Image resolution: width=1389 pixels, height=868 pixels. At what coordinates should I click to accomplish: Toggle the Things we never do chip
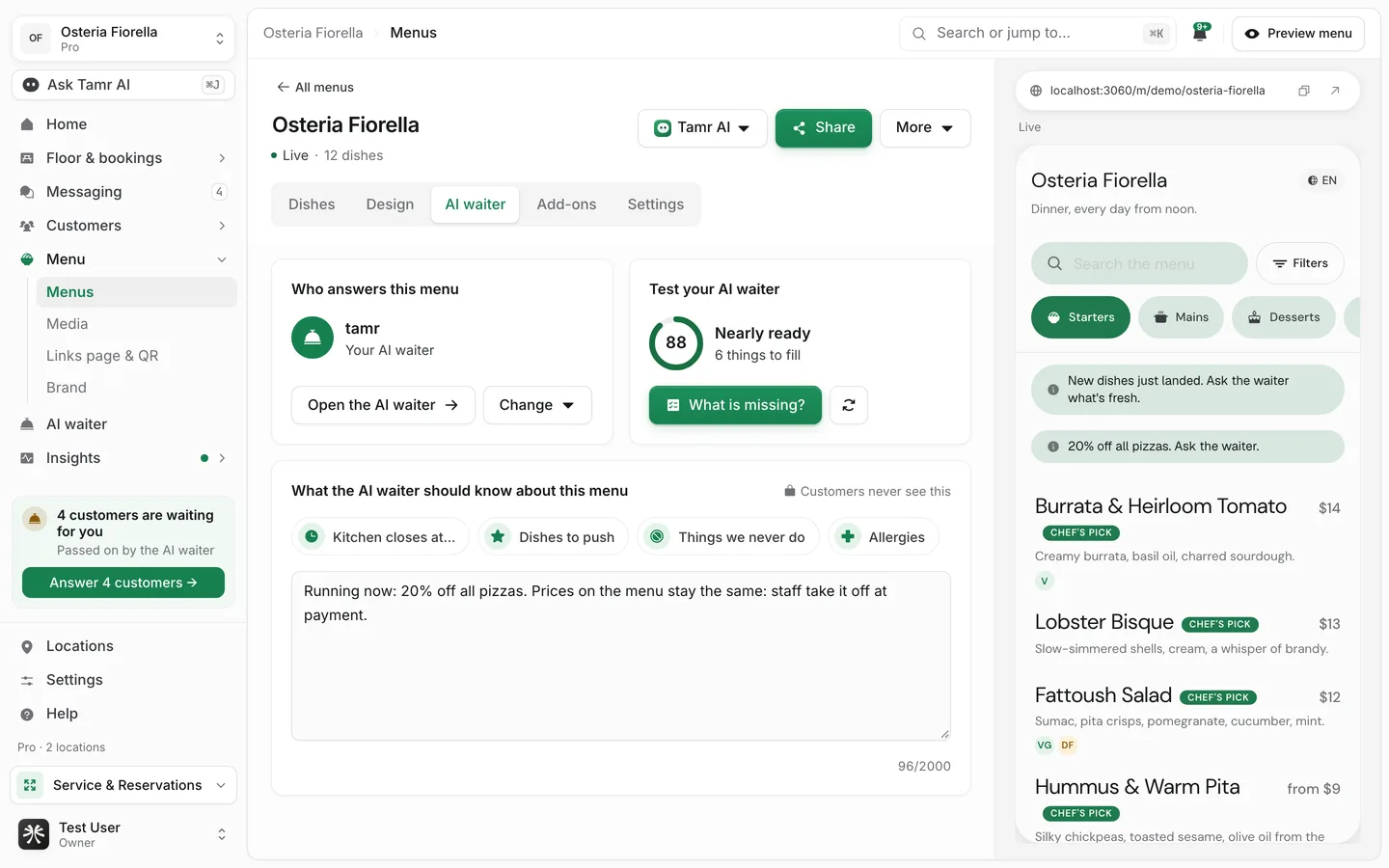point(728,537)
